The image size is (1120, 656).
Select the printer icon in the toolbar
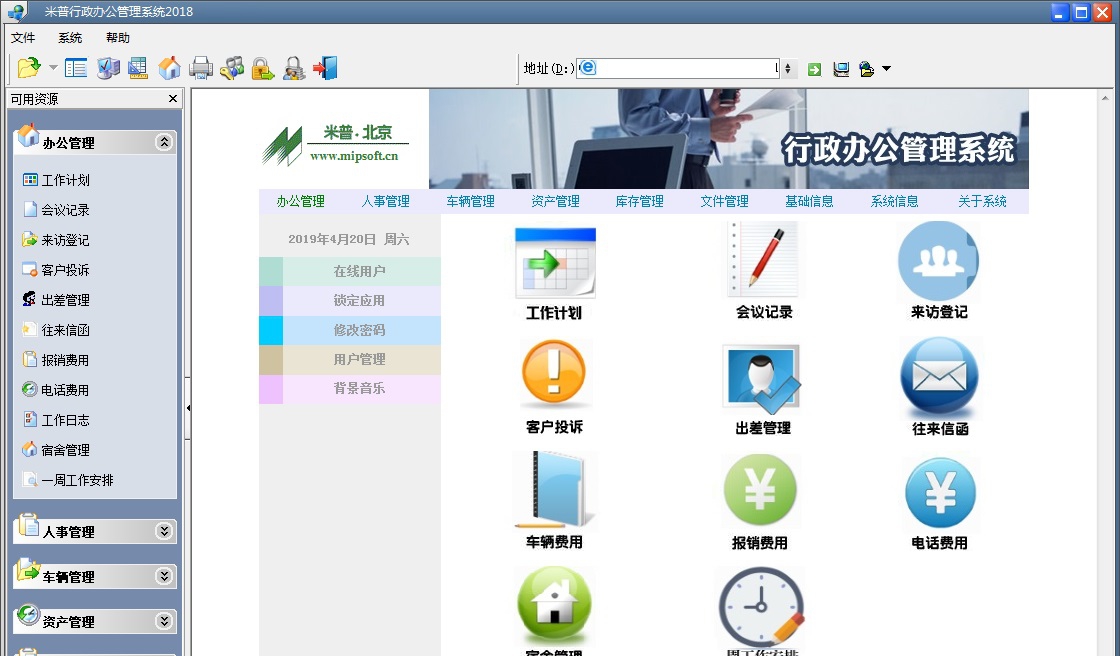point(199,68)
